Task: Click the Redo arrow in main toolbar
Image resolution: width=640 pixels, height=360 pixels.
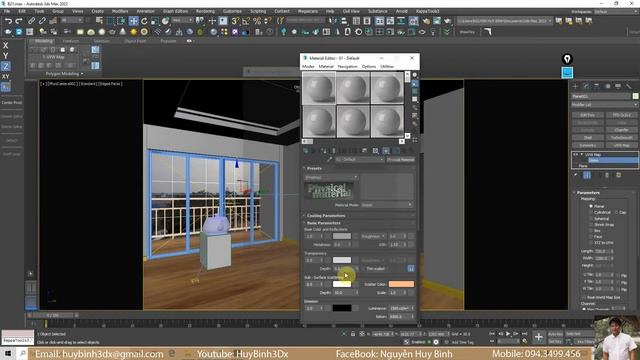Action: pos(19,21)
